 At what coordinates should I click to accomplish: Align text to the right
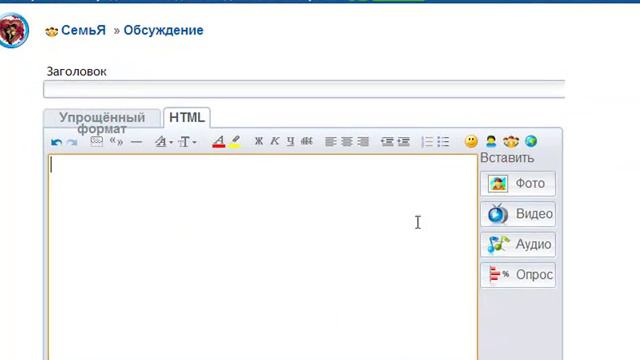[363, 142]
